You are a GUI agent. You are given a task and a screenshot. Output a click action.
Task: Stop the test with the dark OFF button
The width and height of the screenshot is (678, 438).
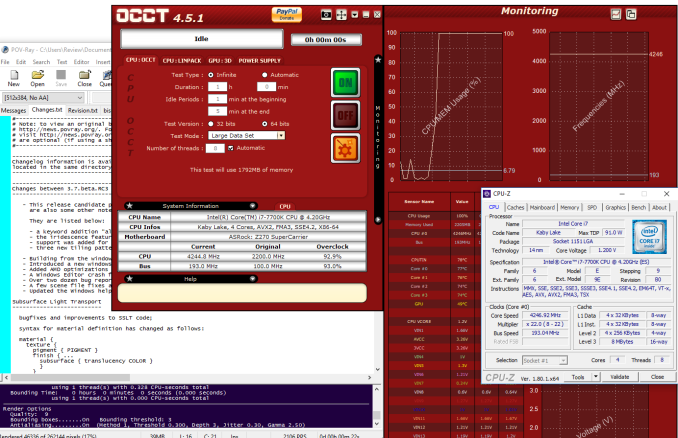coord(345,115)
